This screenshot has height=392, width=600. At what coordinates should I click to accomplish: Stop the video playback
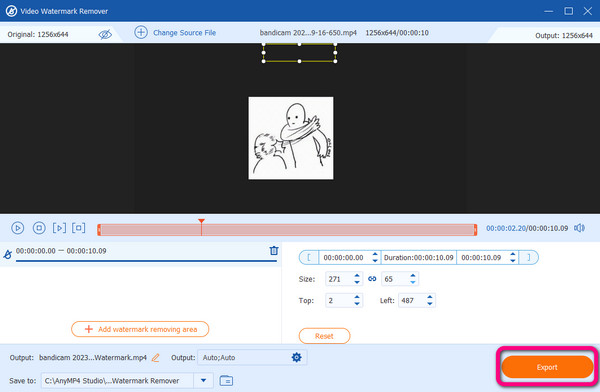pos(39,228)
